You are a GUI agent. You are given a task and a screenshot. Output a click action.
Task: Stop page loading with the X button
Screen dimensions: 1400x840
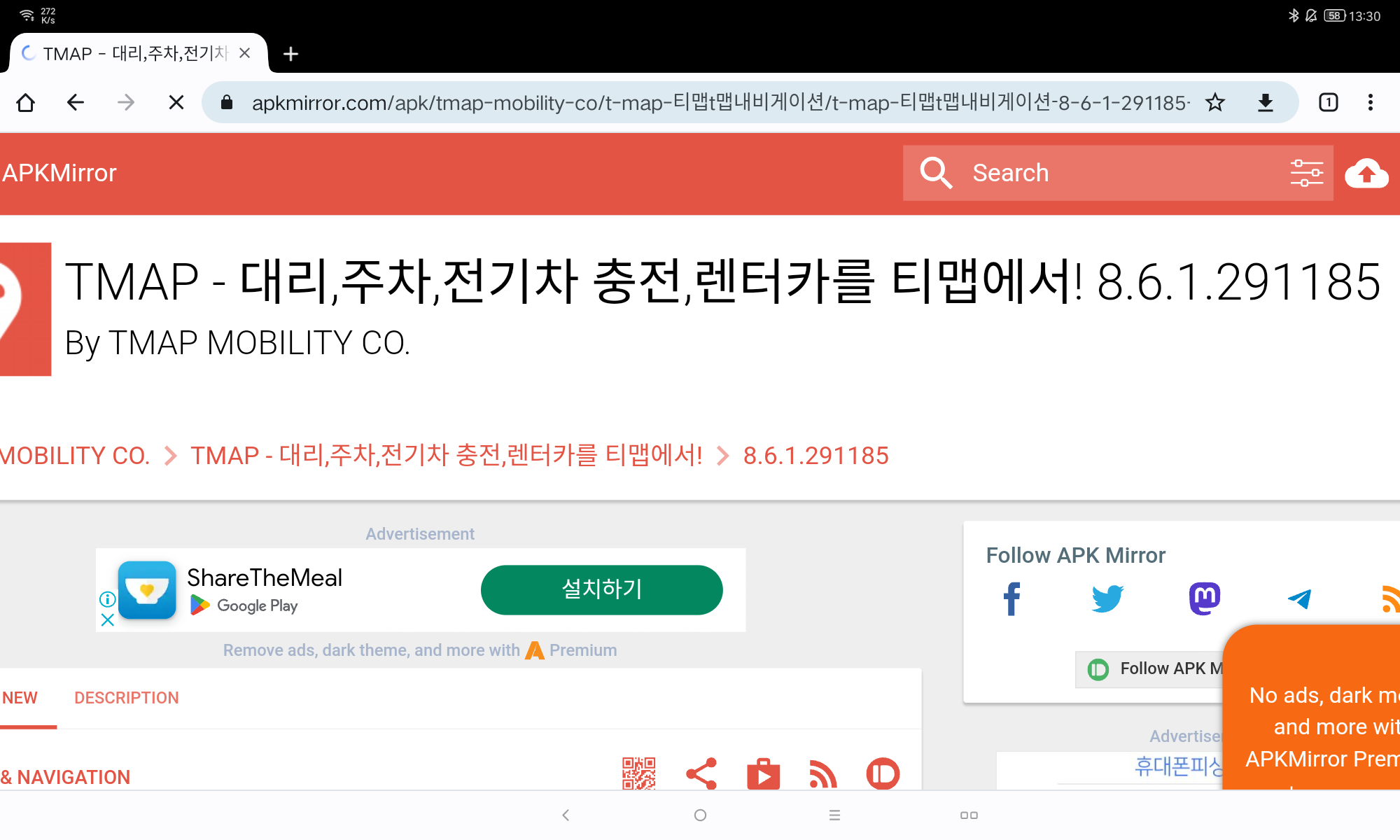(176, 103)
